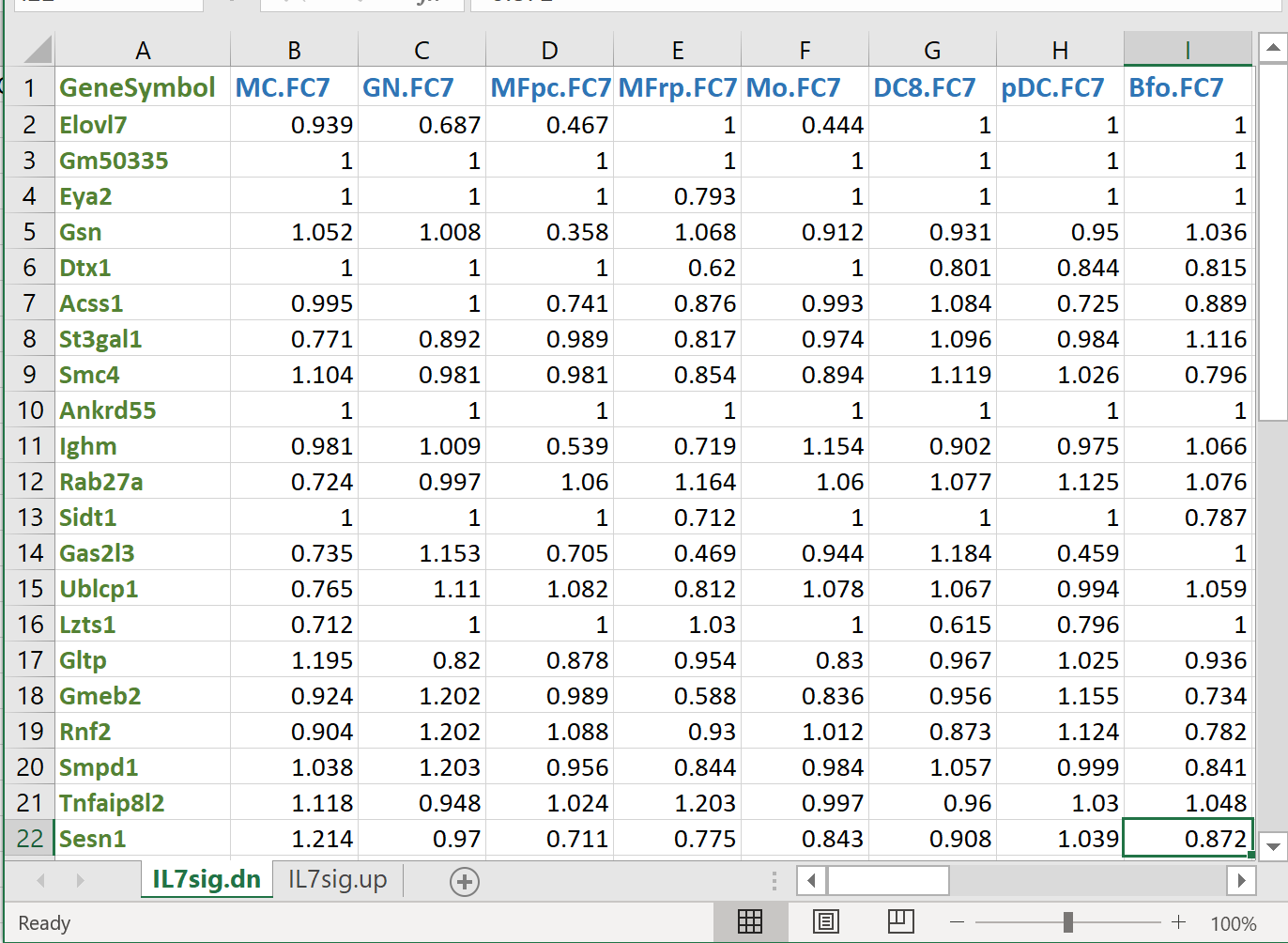Viewport: 1288px width, 943px height.
Task: Select the Sesn1 gene cell
Action: click(x=143, y=839)
